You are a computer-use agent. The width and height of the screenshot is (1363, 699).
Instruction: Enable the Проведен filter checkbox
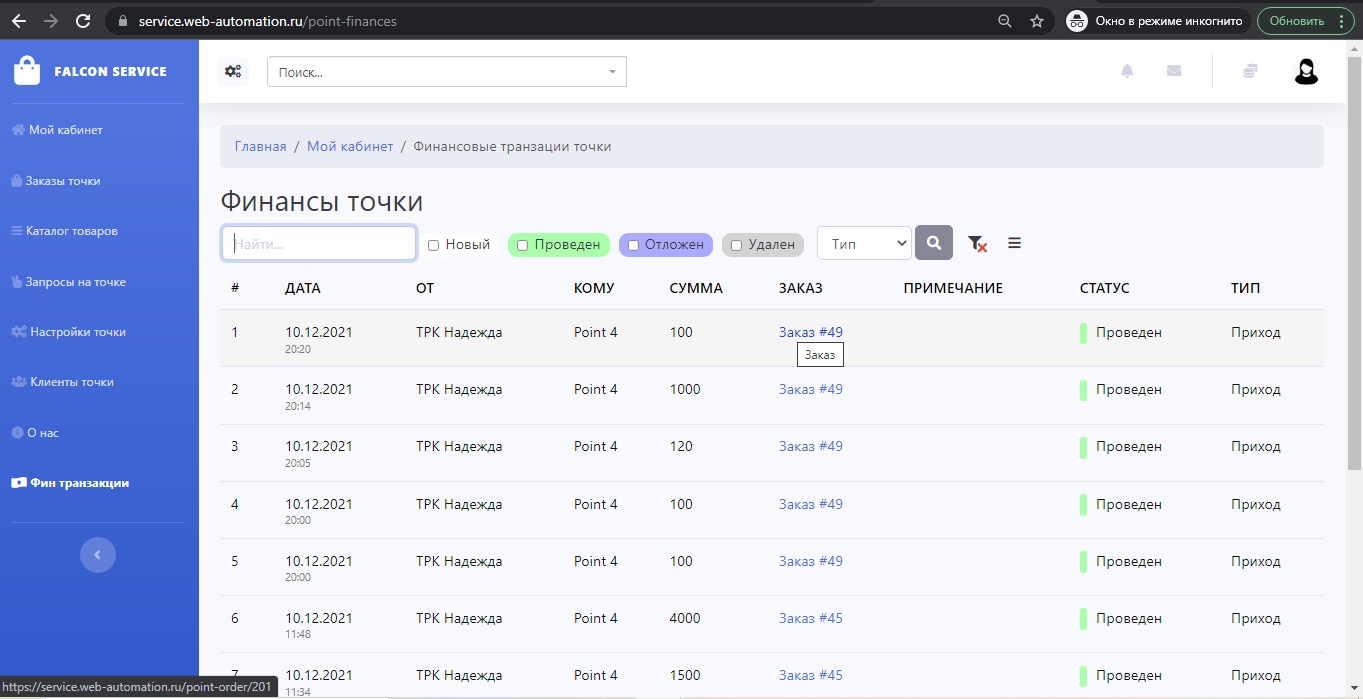click(522, 245)
